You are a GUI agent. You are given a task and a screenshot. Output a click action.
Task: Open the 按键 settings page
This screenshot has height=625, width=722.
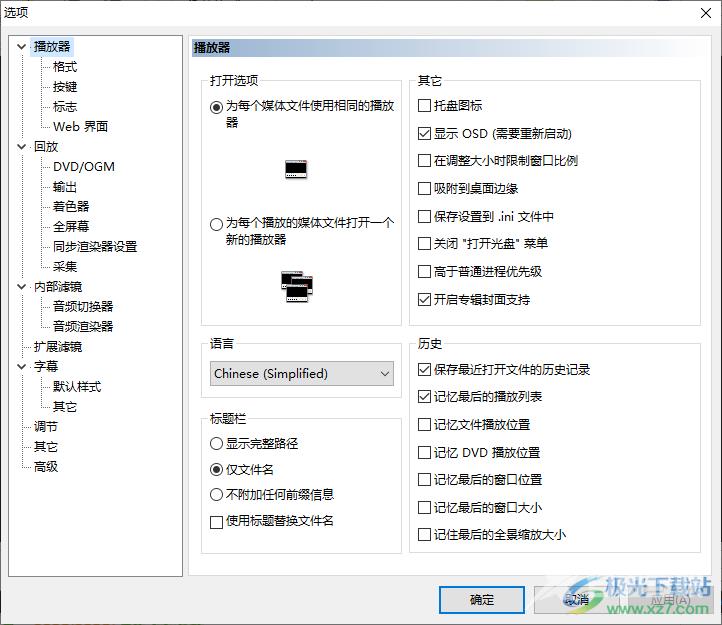coord(65,87)
